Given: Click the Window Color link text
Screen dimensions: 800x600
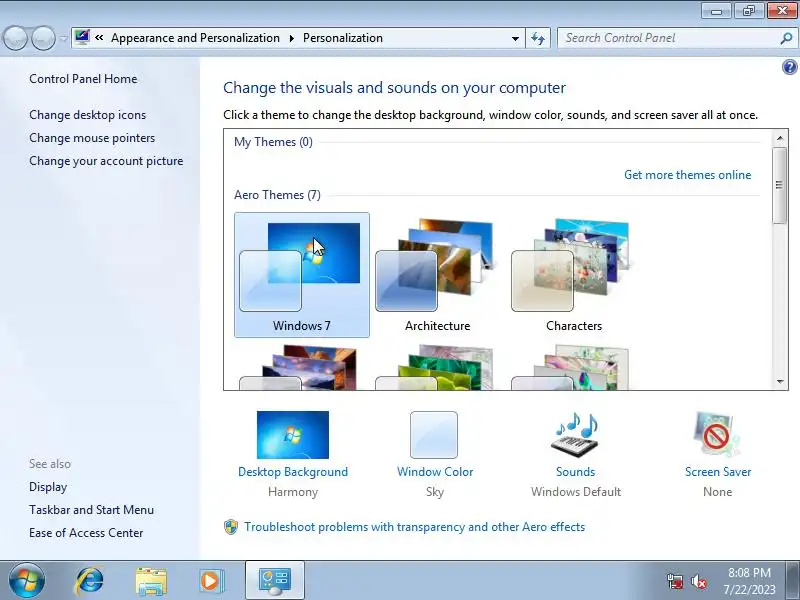Looking at the screenshot, I should coord(435,472).
